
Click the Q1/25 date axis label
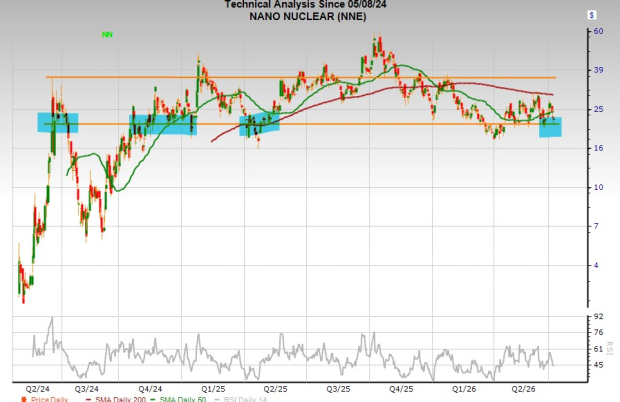213,389
